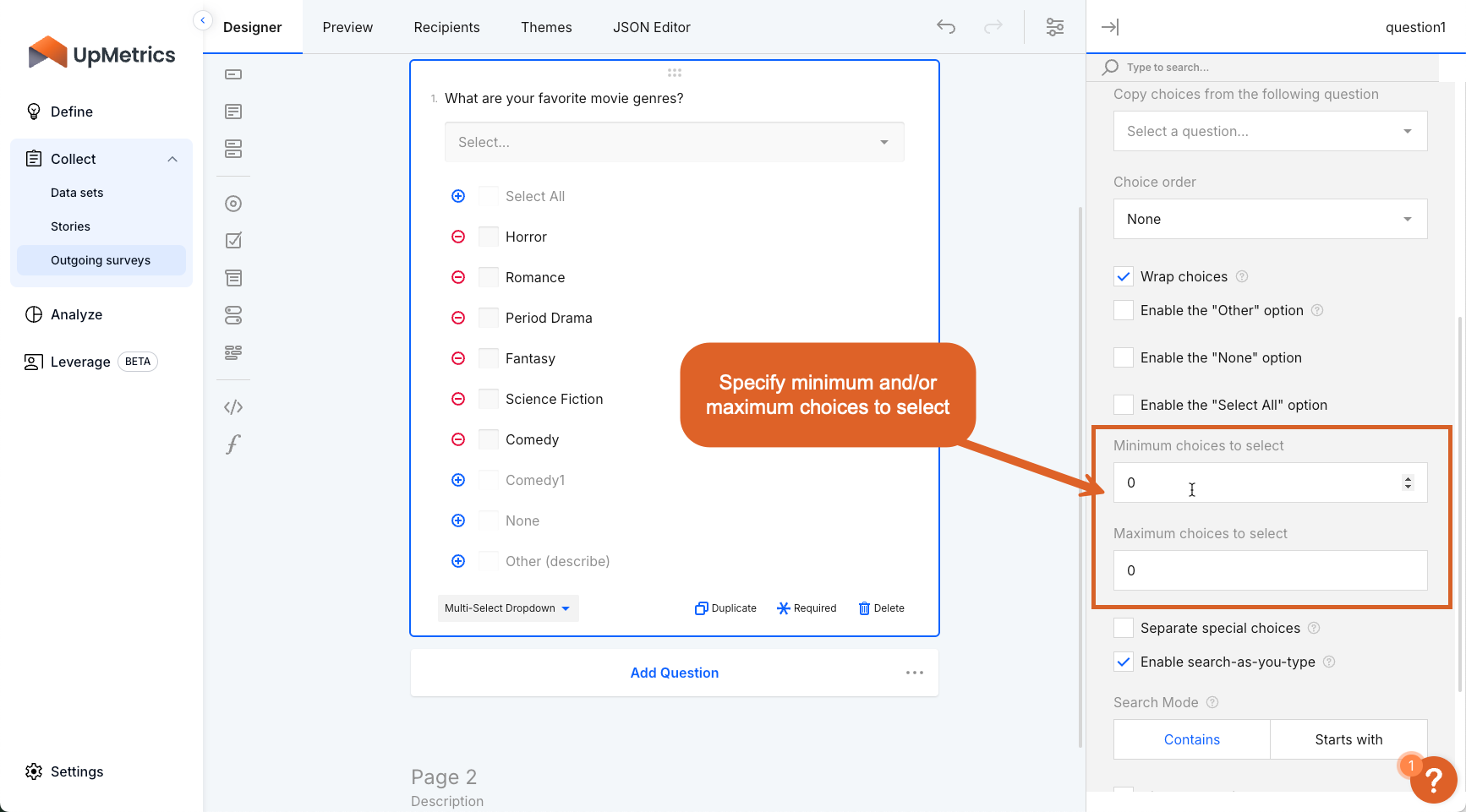Select the radio button group toolbox icon
Viewport: 1466px width, 812px height.
(233, 204)
